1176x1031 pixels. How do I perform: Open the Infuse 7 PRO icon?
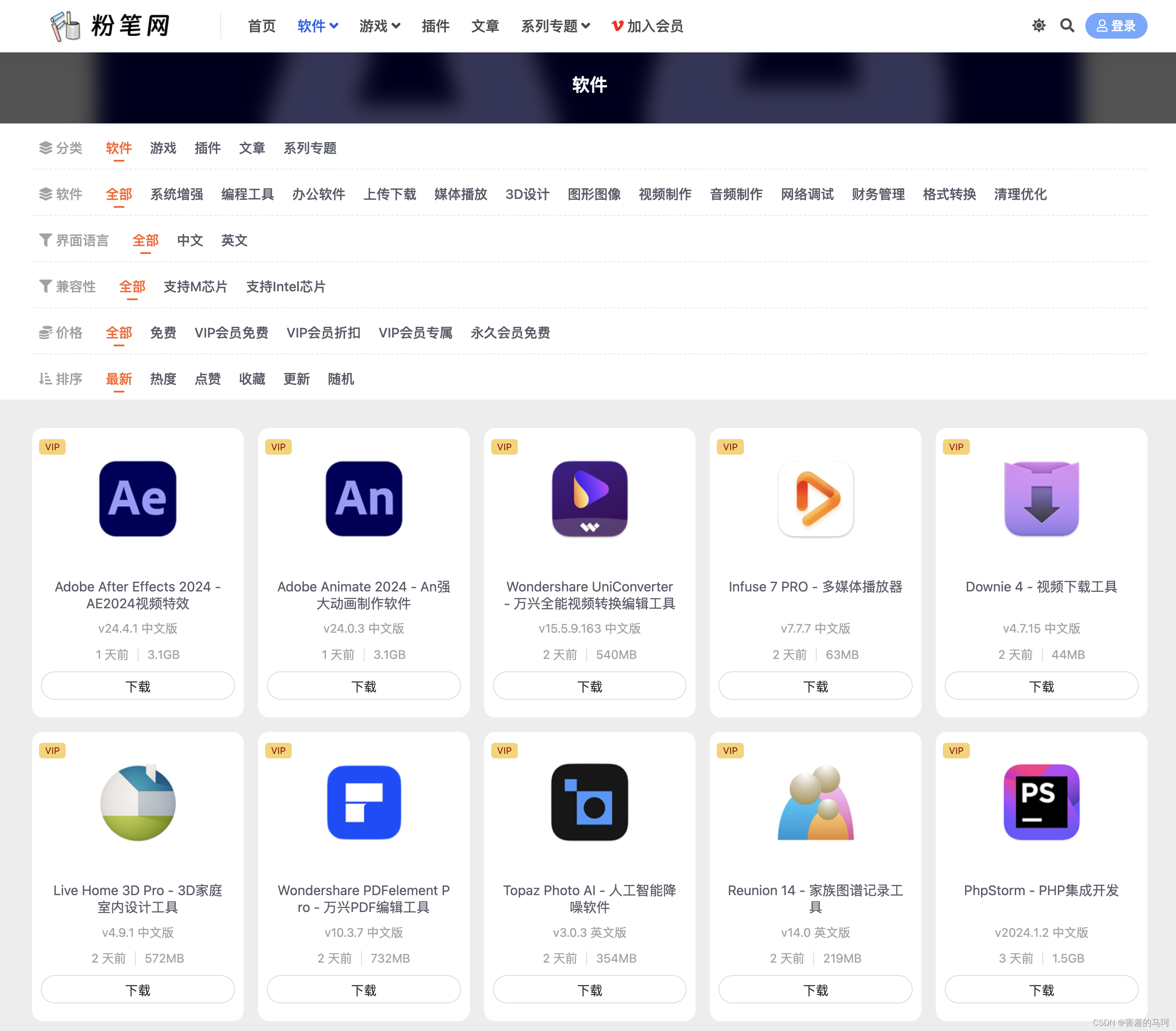(x=815, y=499)
